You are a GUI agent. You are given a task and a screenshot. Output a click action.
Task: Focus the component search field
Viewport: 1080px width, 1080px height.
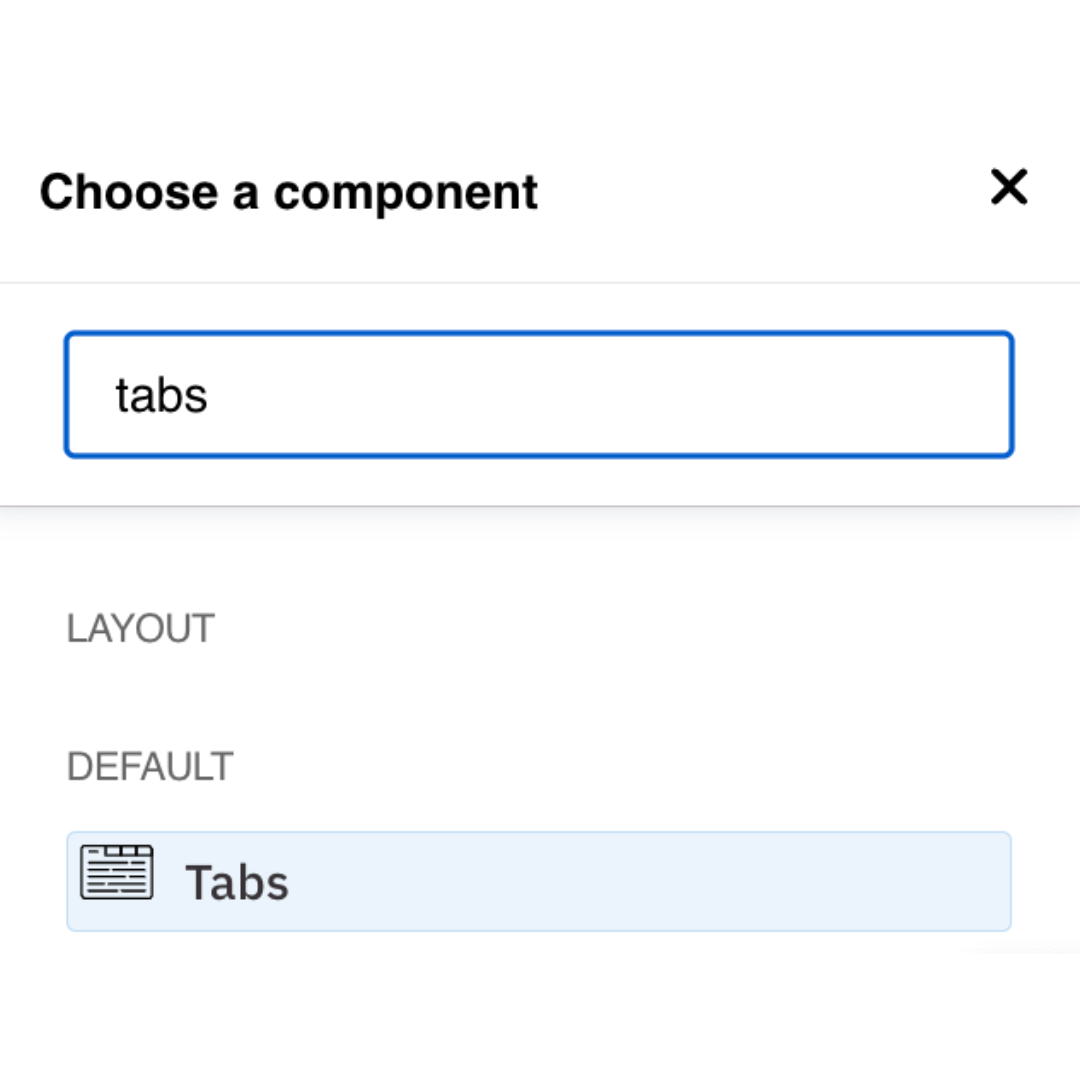point(539,395)
